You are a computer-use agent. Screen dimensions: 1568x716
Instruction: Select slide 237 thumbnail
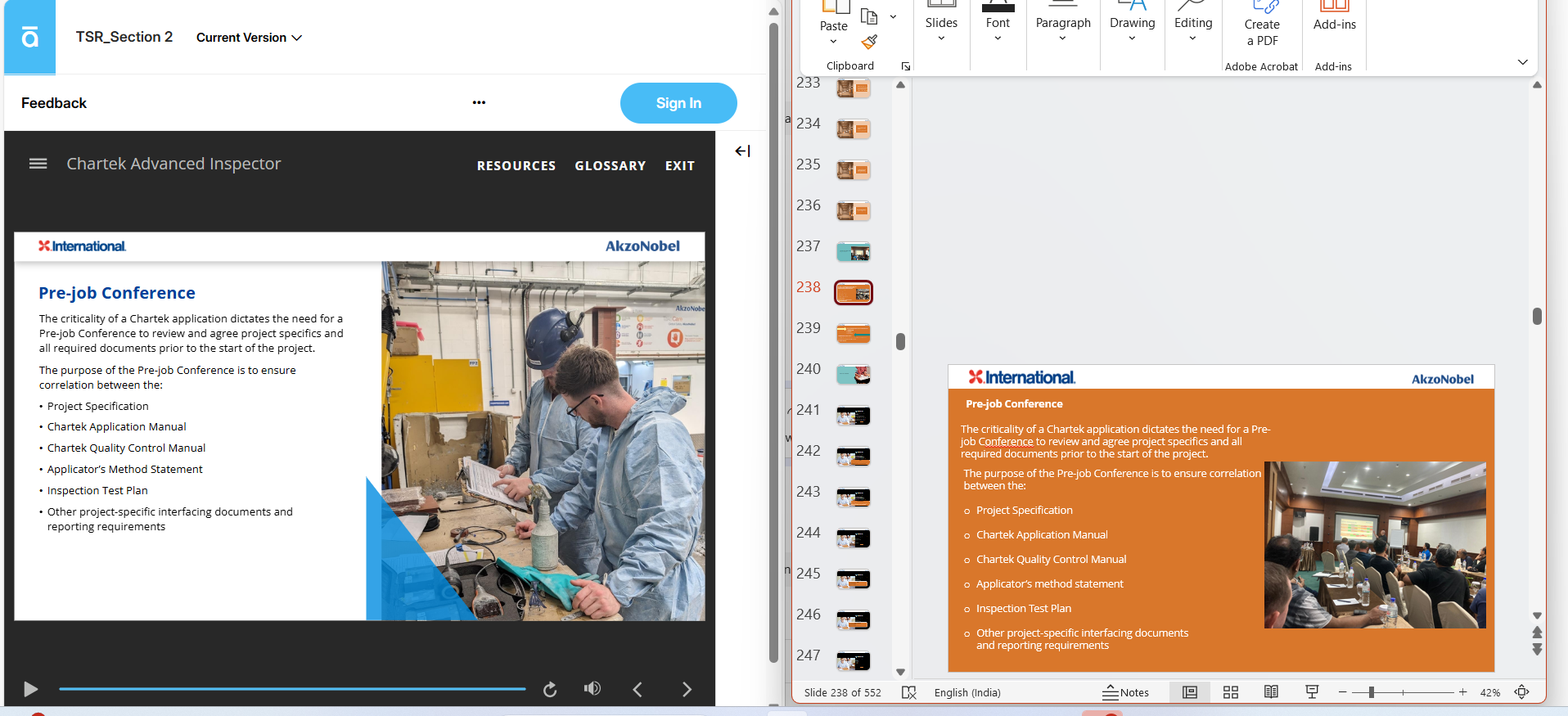[x=853, y=251]
